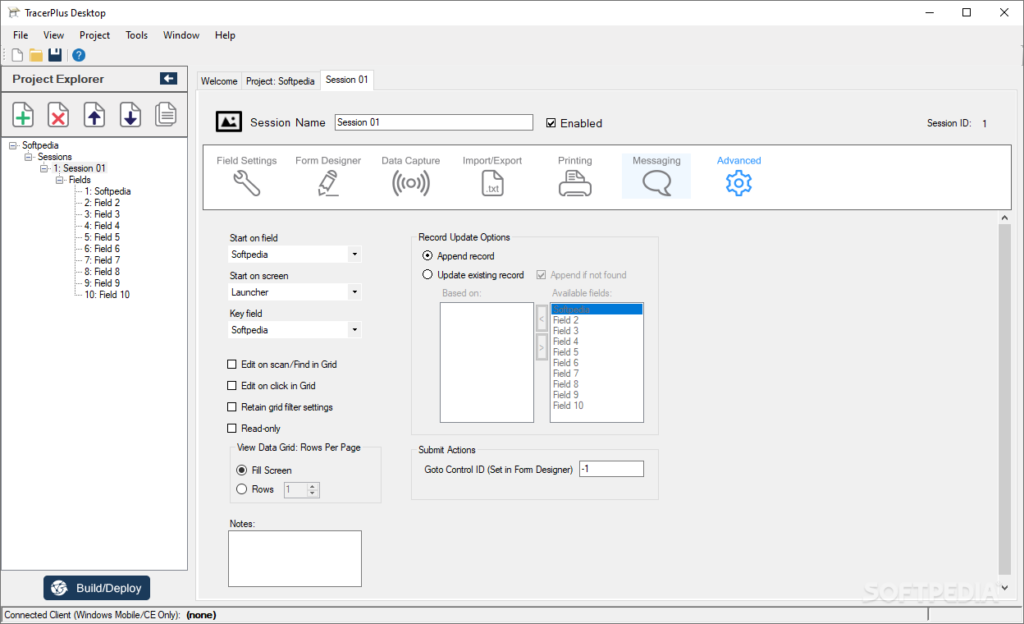This screenshot has height=624, width=1024.
Task: Open the Start on screen dropdown
Action: (355, 292)
